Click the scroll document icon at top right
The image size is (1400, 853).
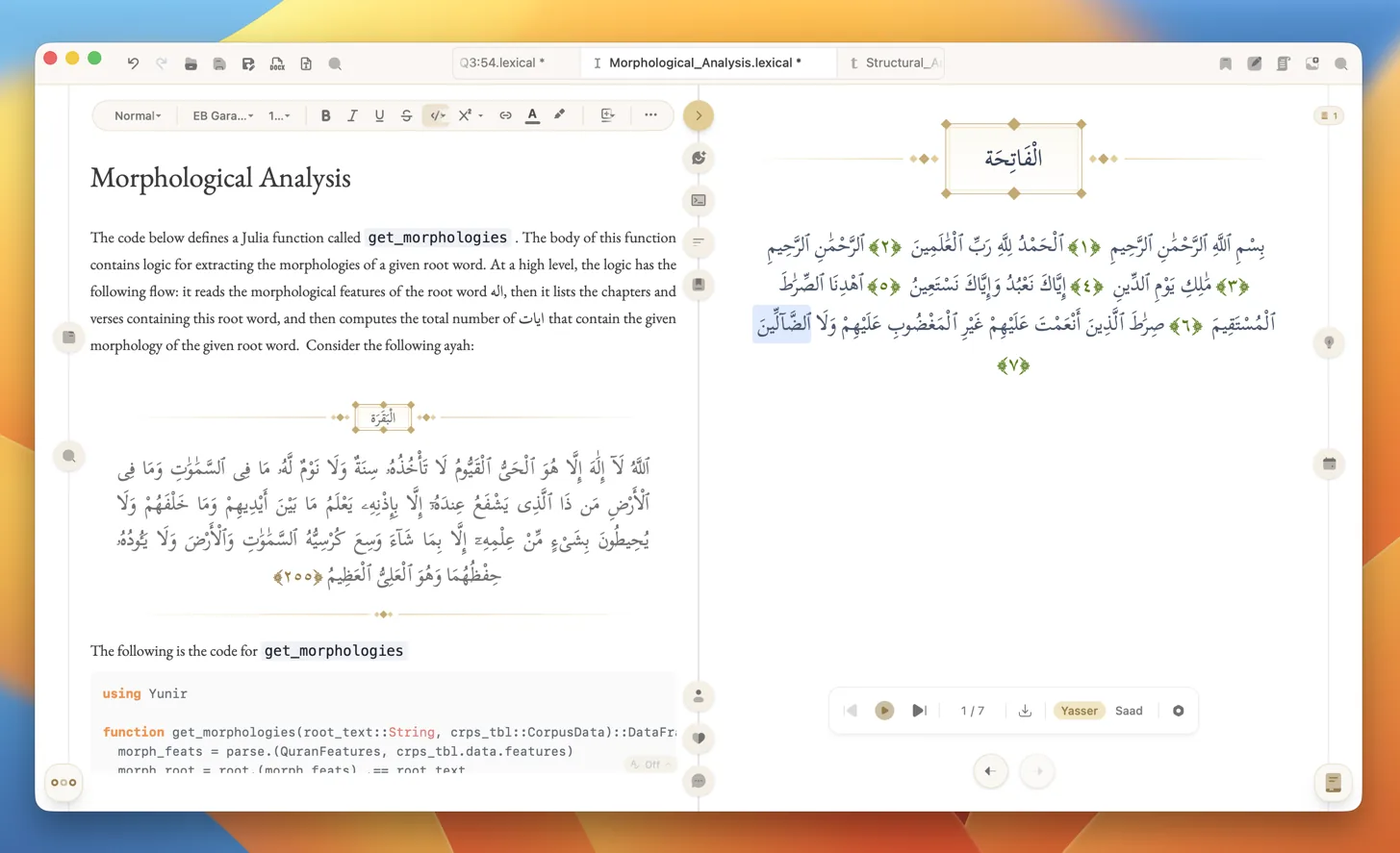point(1283,63)
